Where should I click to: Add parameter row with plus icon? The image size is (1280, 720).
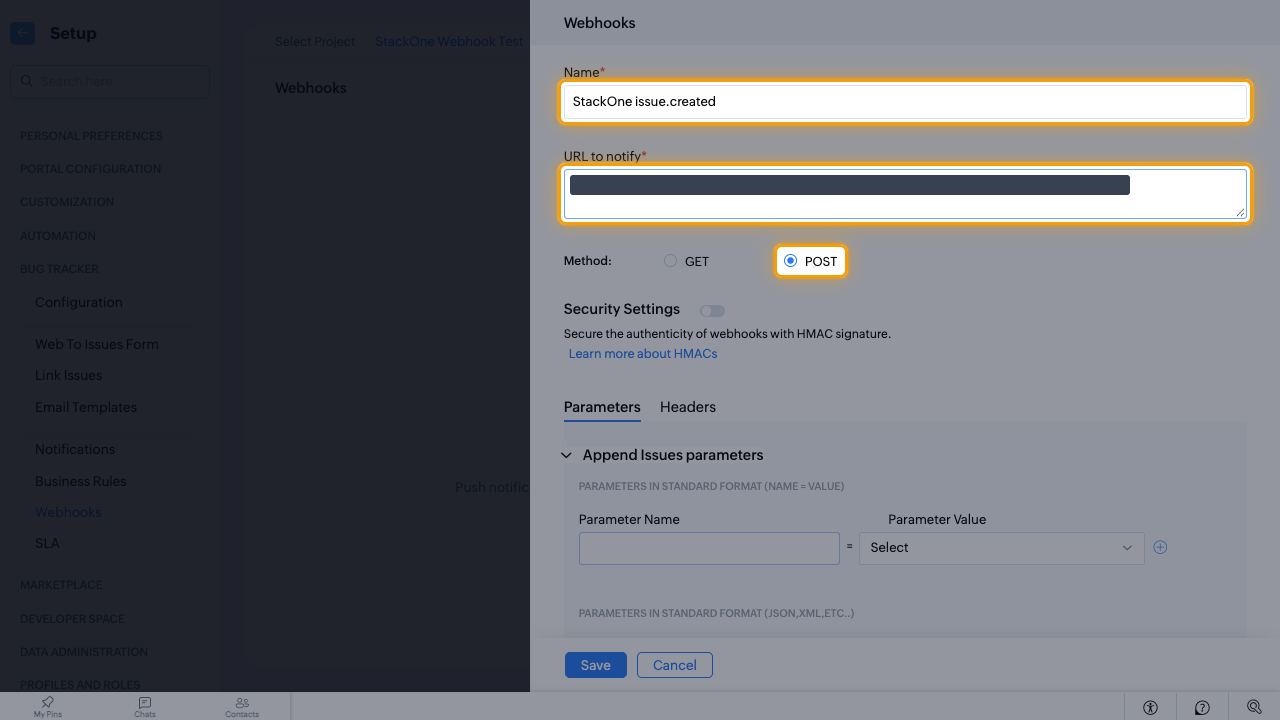(x=1160, y=547)
